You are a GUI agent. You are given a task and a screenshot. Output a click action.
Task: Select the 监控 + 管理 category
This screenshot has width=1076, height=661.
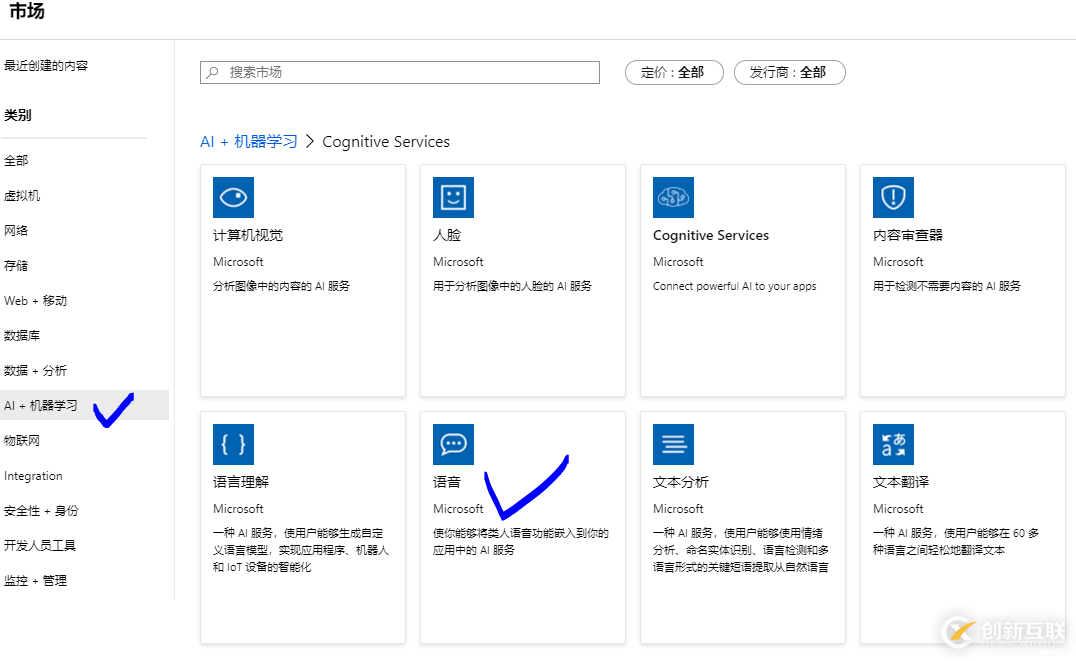click(x=35, y=581)
